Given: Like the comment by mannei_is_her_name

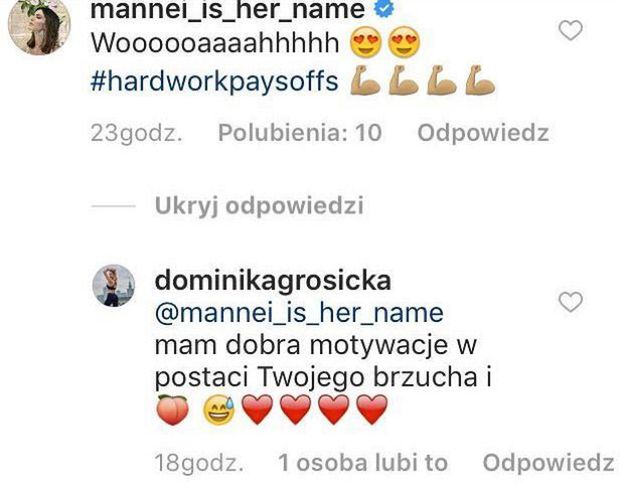Looking at the screenshot, I should click(x=570, y=31).
